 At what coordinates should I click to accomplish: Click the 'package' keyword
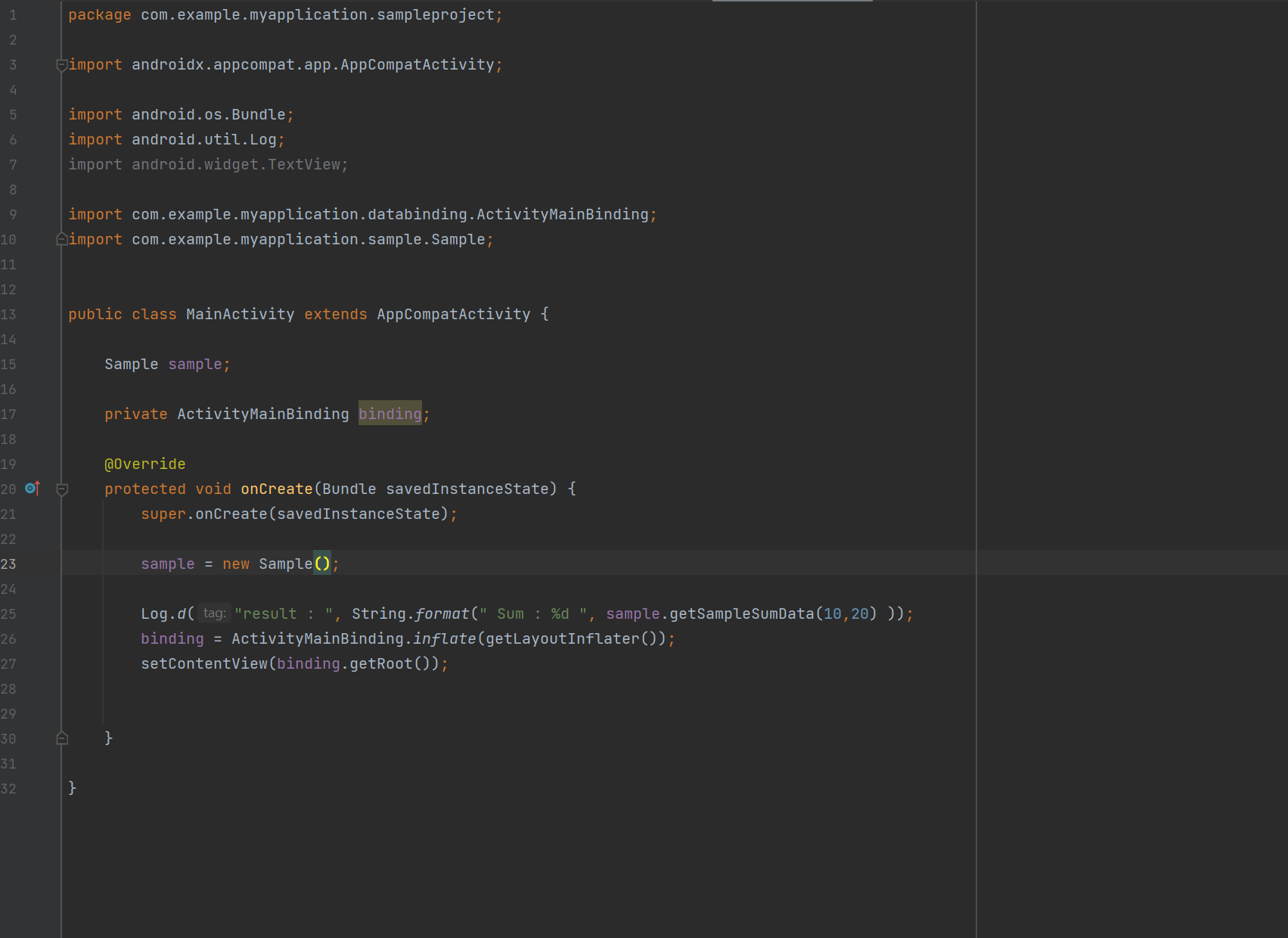[x=100, y=14]
